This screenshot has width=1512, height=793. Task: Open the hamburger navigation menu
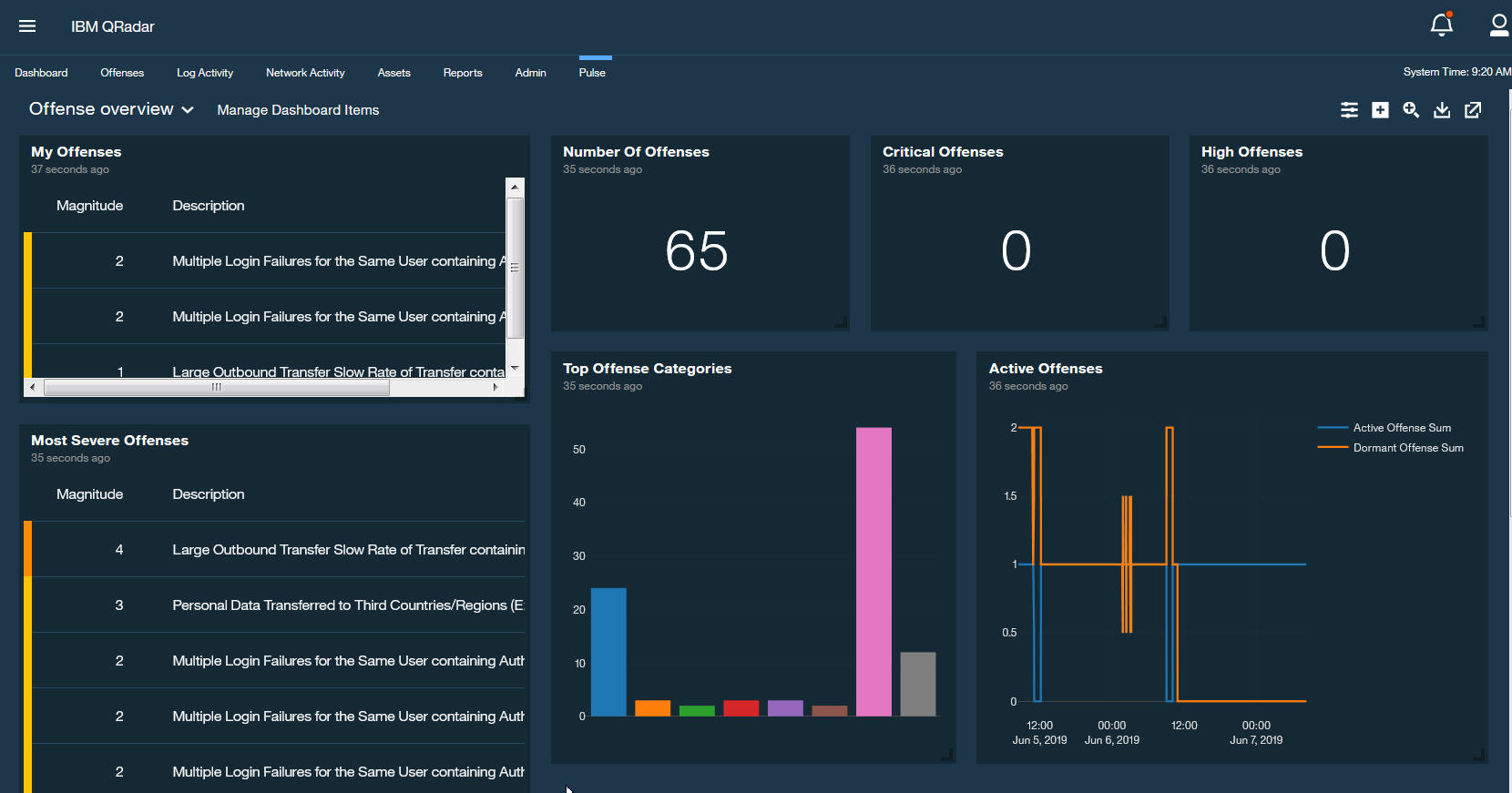[27, 26]
